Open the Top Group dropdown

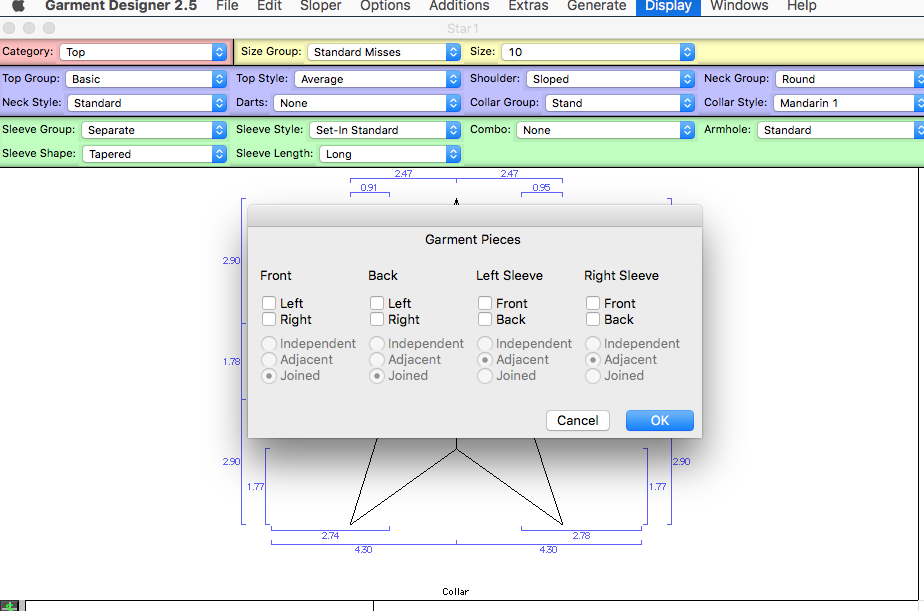pos(146,79)
